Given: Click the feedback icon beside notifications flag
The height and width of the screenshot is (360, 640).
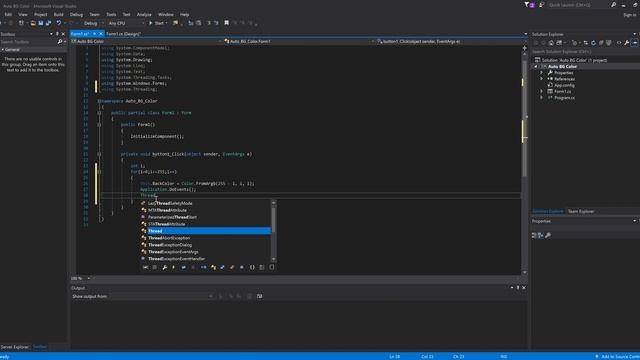Looking at the screenshot, I should 542,5.
